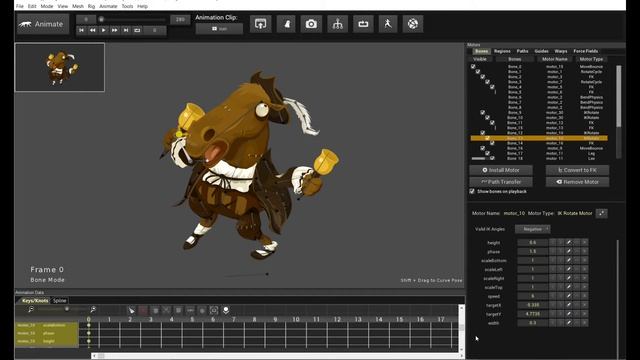Image resolution: width=640 pixels, height=360 pixels.
Task: Click the Remove Motor button
Action: pyautogui.click(x=578, y=182)
